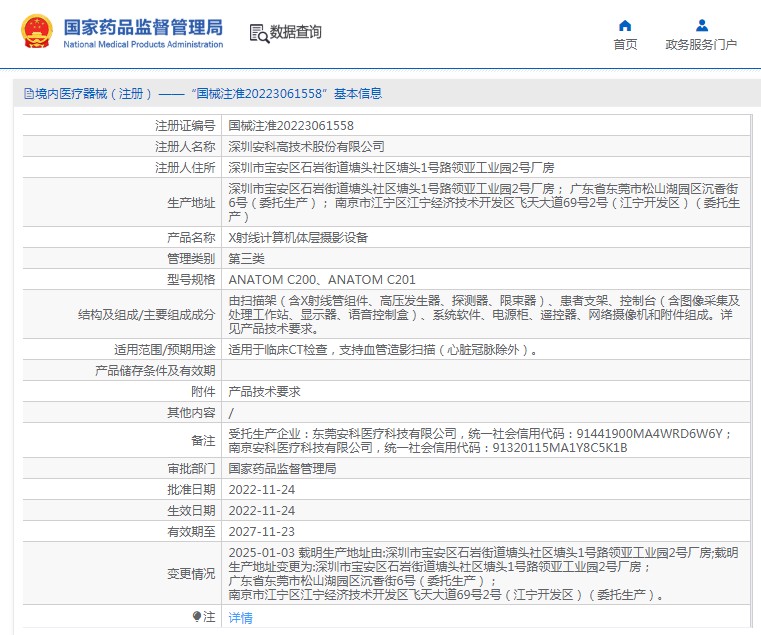This screenshot has height=635, width=761.
Task: Open the 数据查询 search icon
Action: pos(259,33)
